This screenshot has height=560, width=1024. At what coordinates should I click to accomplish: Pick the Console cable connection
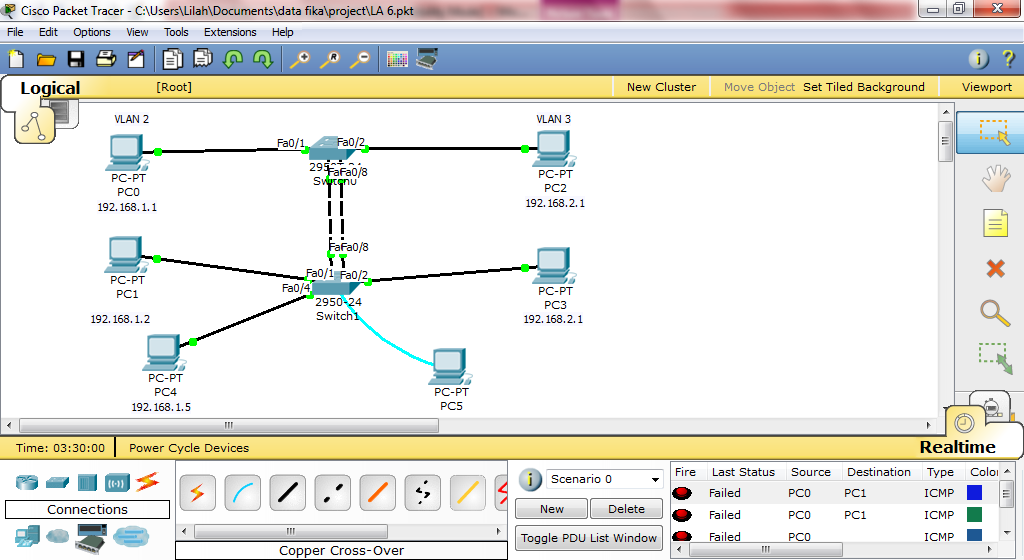pyautogui.click(x=242, y=493)
